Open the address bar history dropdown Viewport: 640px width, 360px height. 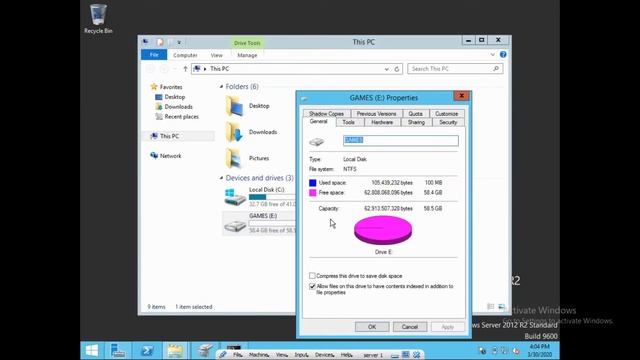click(x=387, y=69)
